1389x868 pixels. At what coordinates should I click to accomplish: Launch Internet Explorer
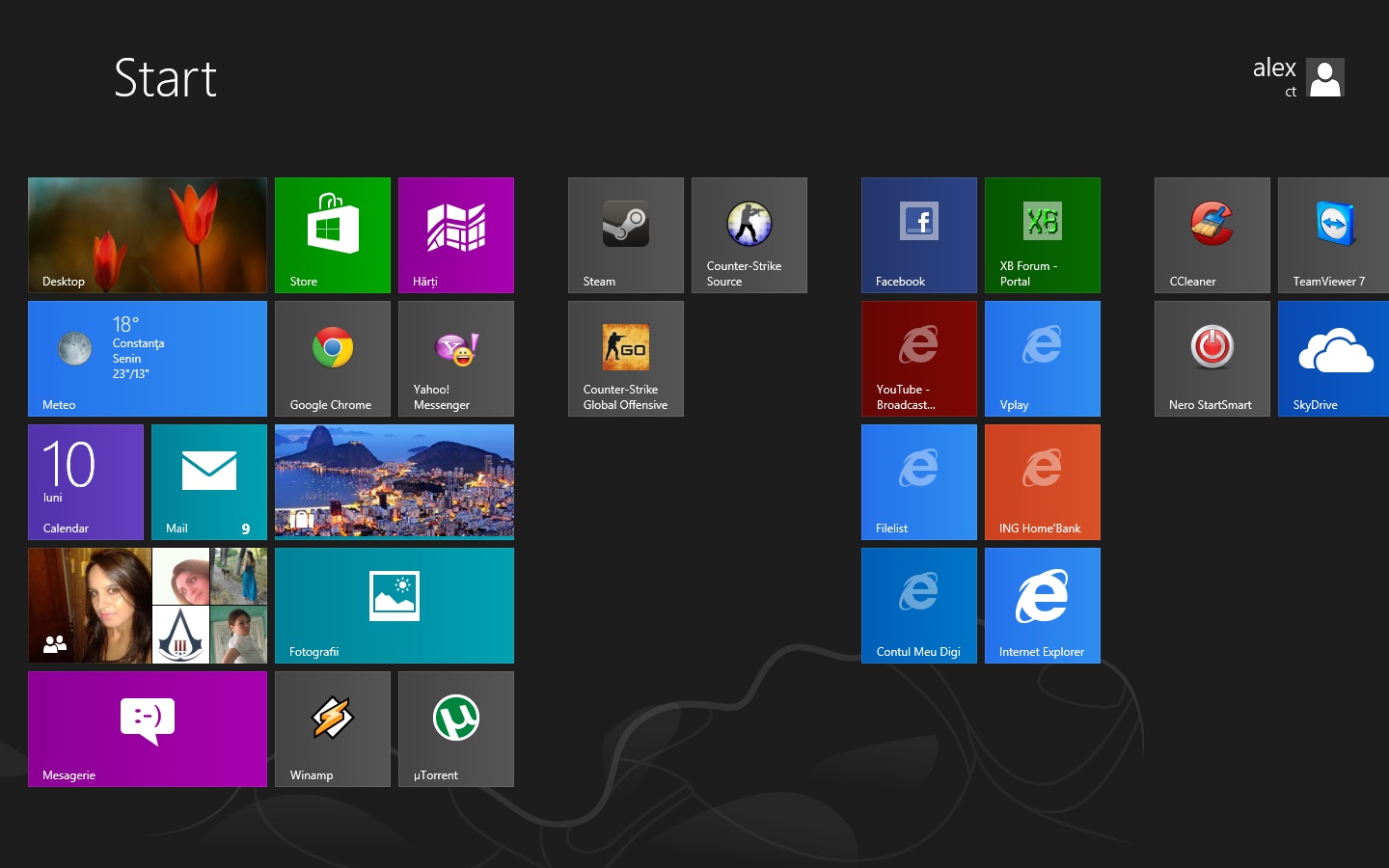(1043, 606)
